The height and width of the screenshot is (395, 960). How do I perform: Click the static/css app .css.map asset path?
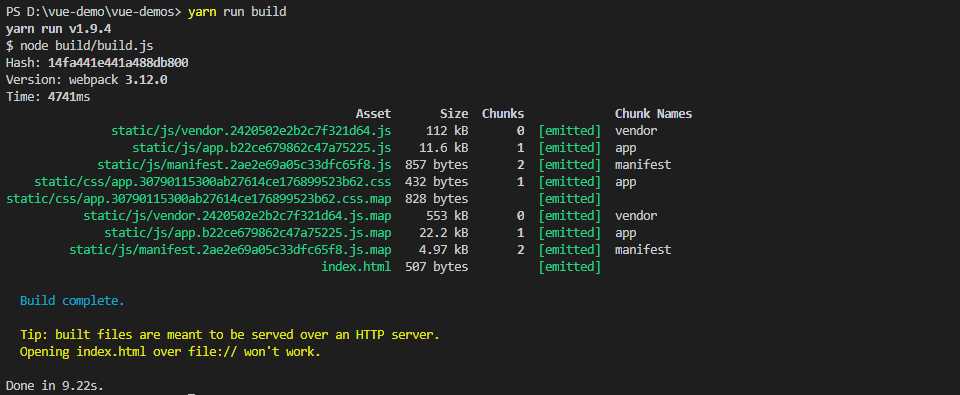(x=198, y=198)
